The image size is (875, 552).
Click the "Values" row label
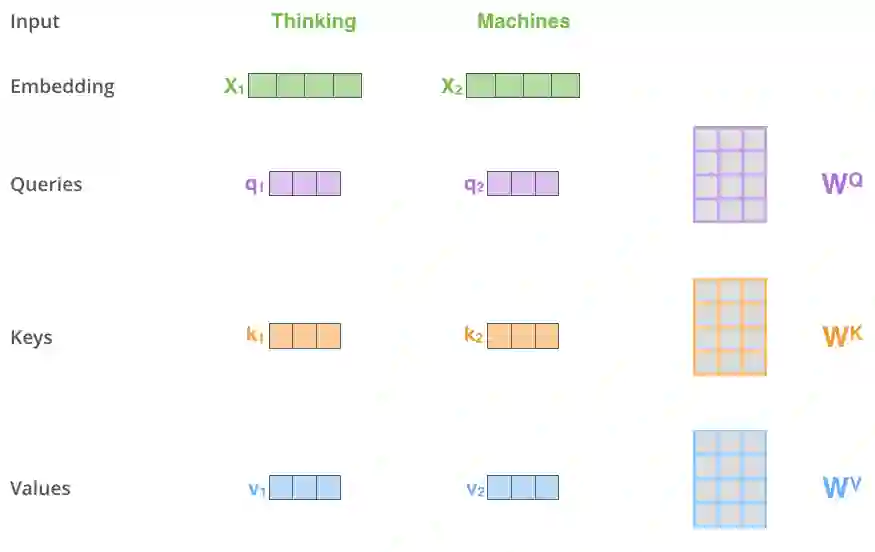(40, 488)
